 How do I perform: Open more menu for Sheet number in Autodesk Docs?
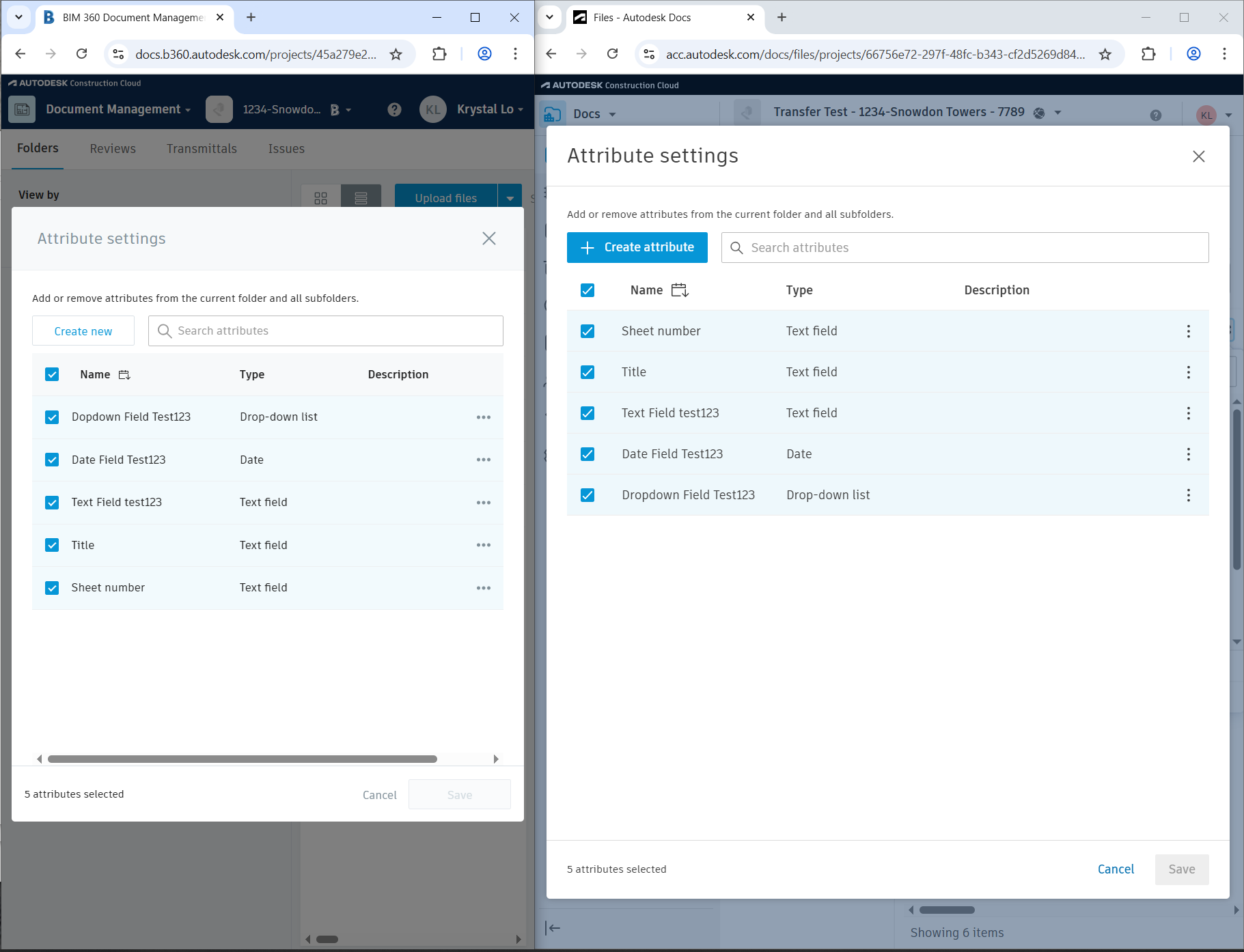[1189, 331]
